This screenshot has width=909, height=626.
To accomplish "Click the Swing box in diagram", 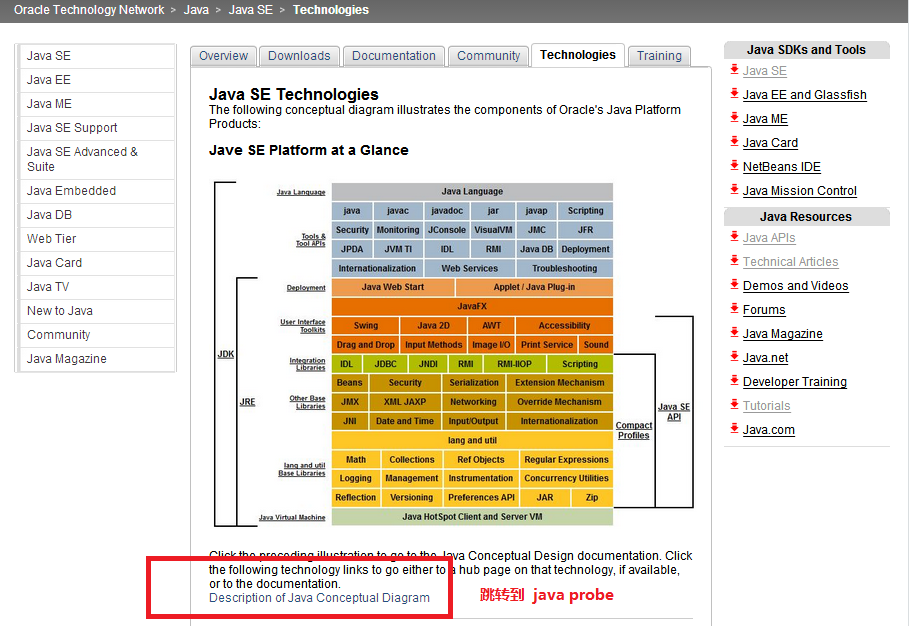I will point(365,326).
